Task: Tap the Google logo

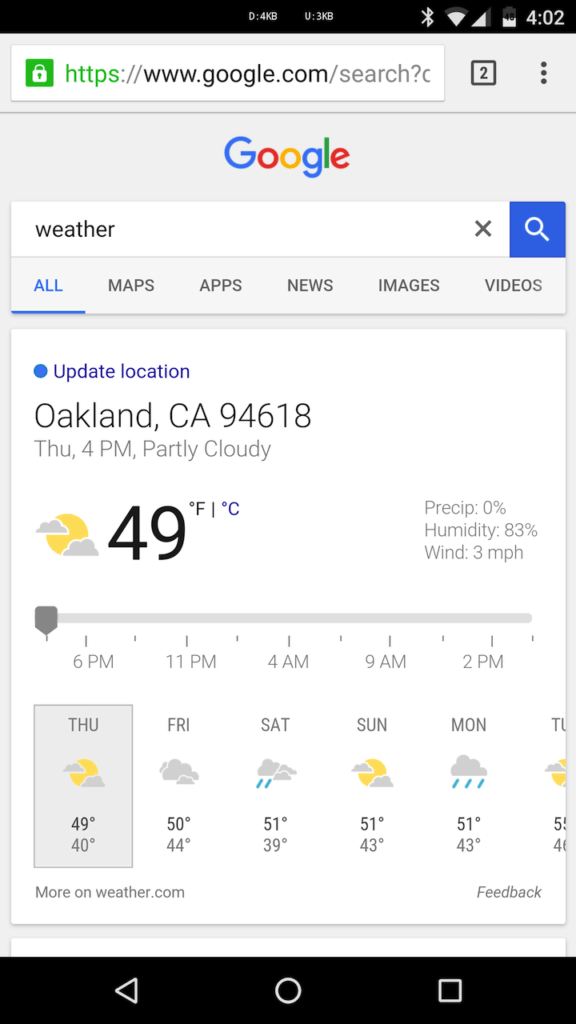Action: tap(287, 157)
